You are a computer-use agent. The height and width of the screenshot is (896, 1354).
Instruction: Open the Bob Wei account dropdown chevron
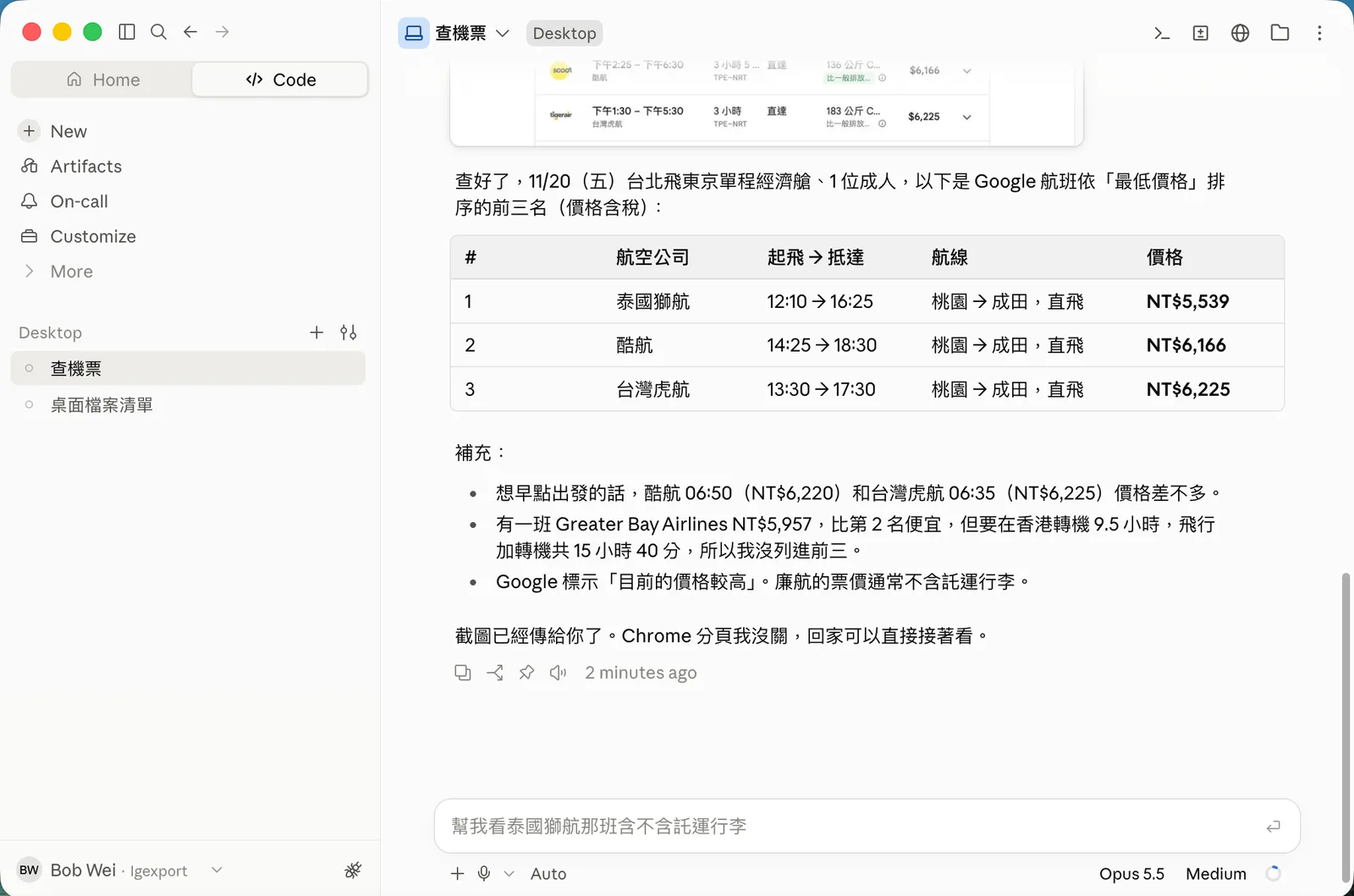[217, 870]
